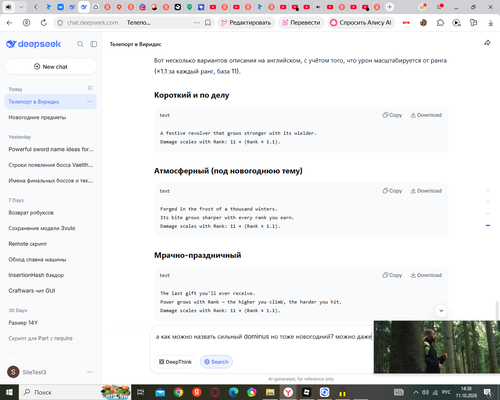Open Roblox Studio from the taskbar
Screen dimensions: 500x400
306,392
